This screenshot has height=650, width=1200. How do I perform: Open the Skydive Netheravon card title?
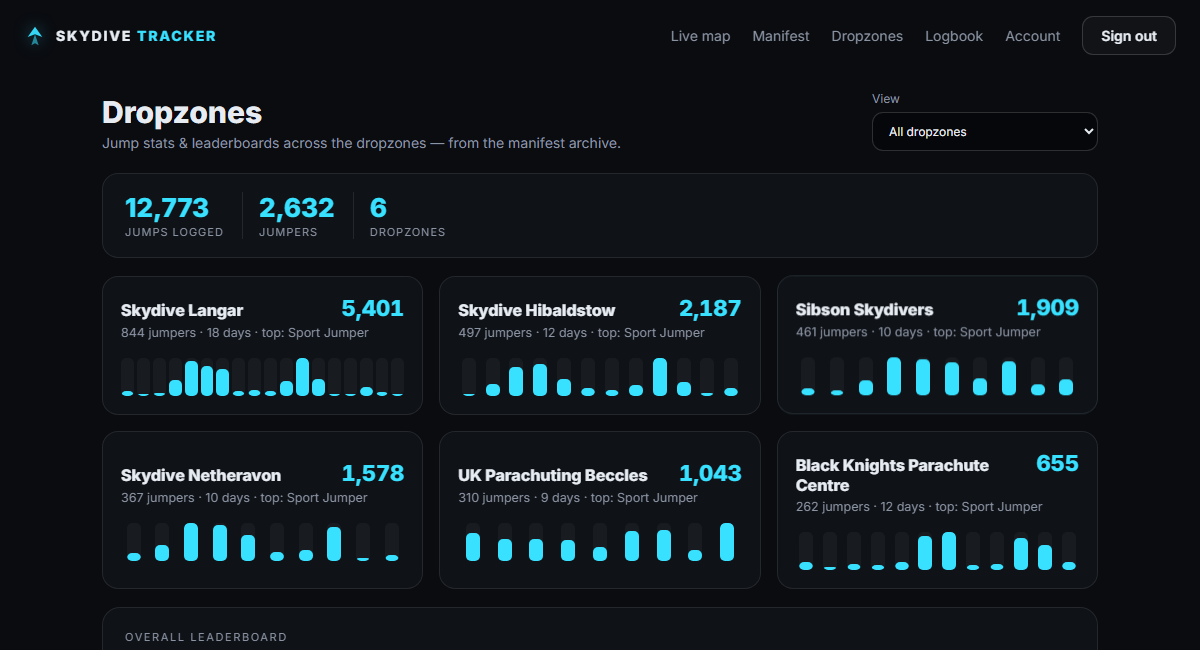click(201, 476)
